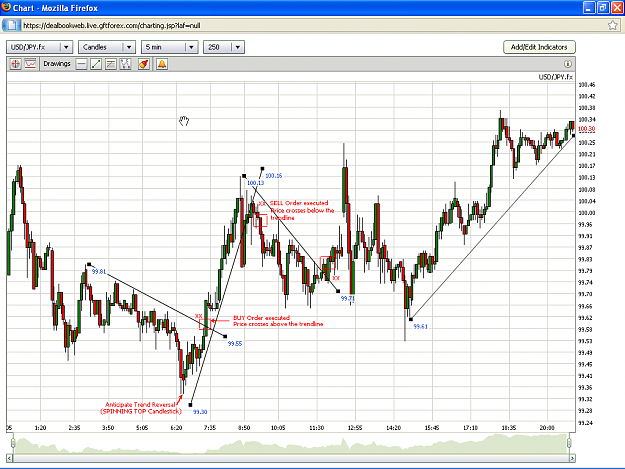Click the chart info icon

[568, 64]
